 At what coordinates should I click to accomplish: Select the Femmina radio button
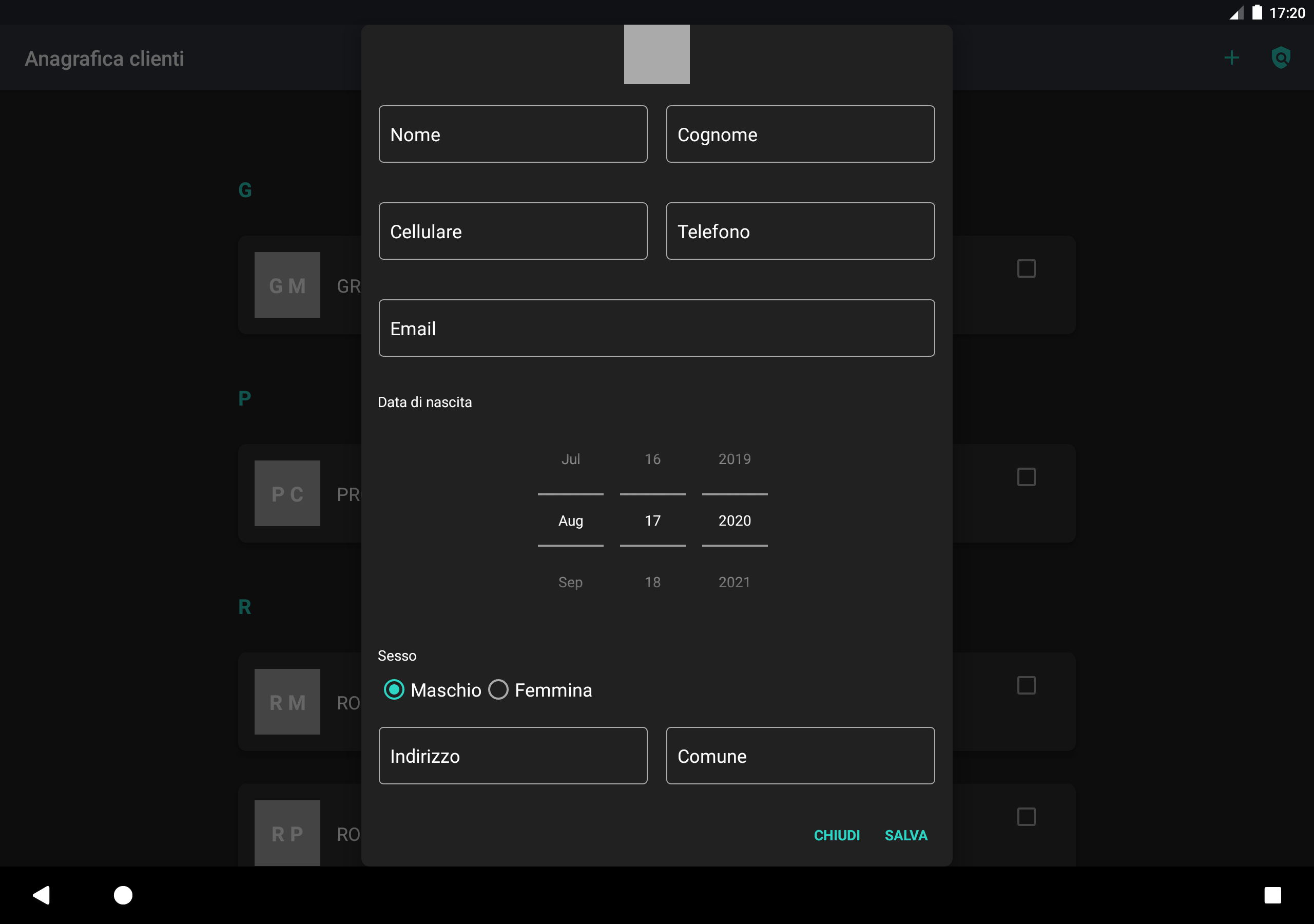click(x=498, y=690)
